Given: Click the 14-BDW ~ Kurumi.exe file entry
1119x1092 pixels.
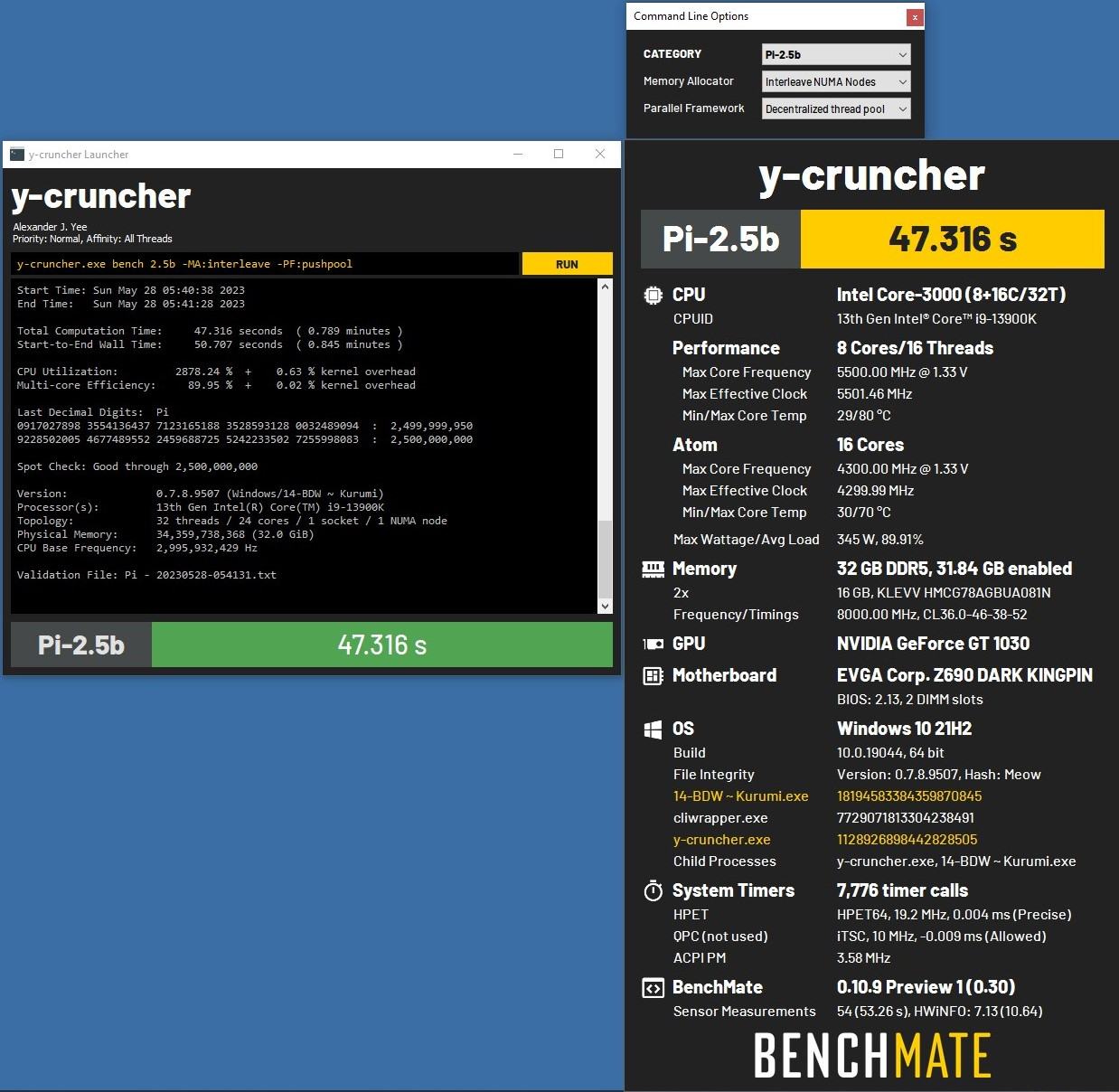Looking at the screenshot, I should [x=740, y=796].
